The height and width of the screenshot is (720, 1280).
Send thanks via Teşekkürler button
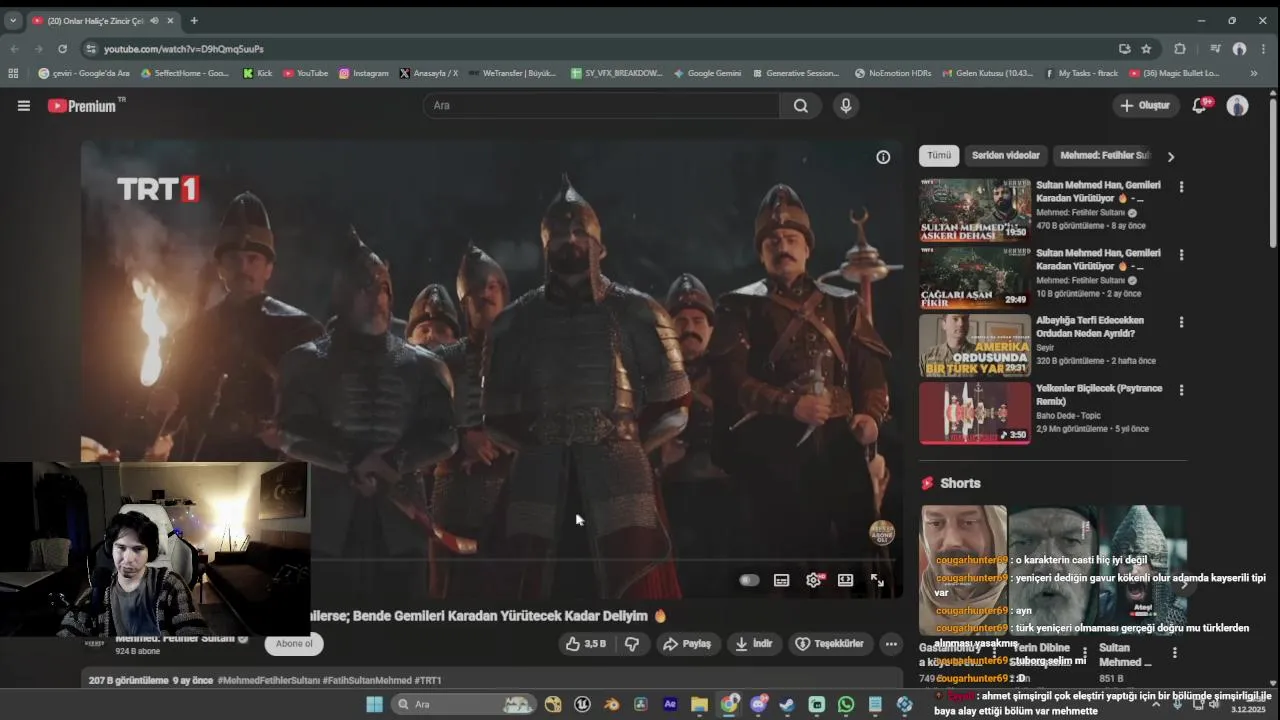click(830, 644)
